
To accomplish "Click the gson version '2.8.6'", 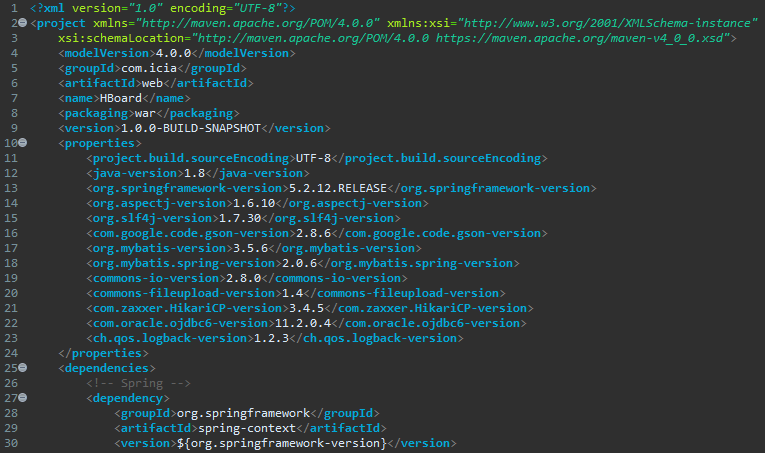I will coord(314,233).
